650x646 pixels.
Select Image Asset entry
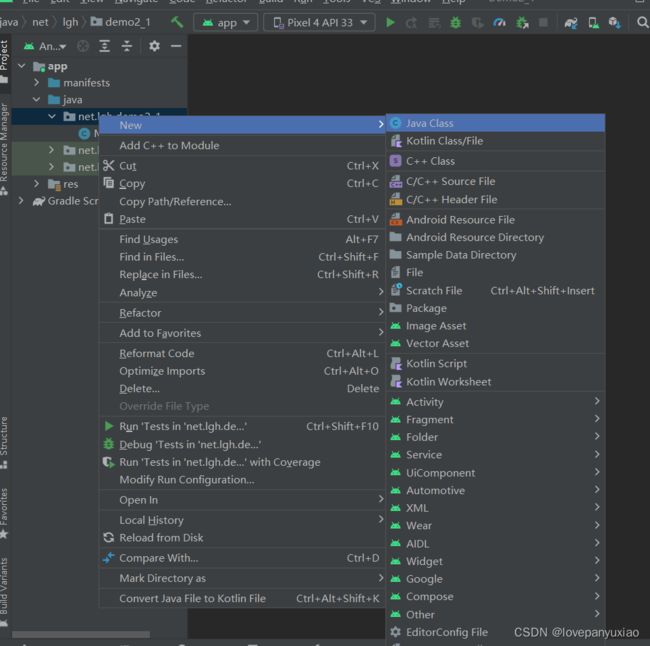[495, 326]
